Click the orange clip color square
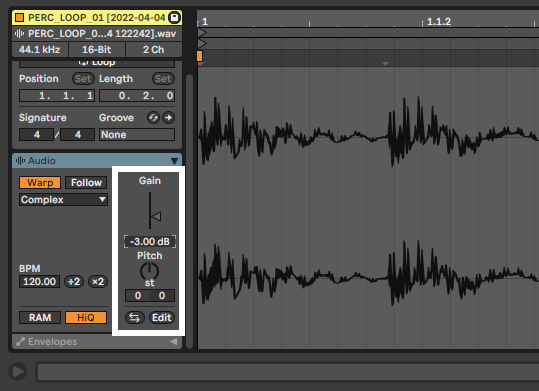The height and width of the screenshot is (391, 539). (x=20, y=17)
